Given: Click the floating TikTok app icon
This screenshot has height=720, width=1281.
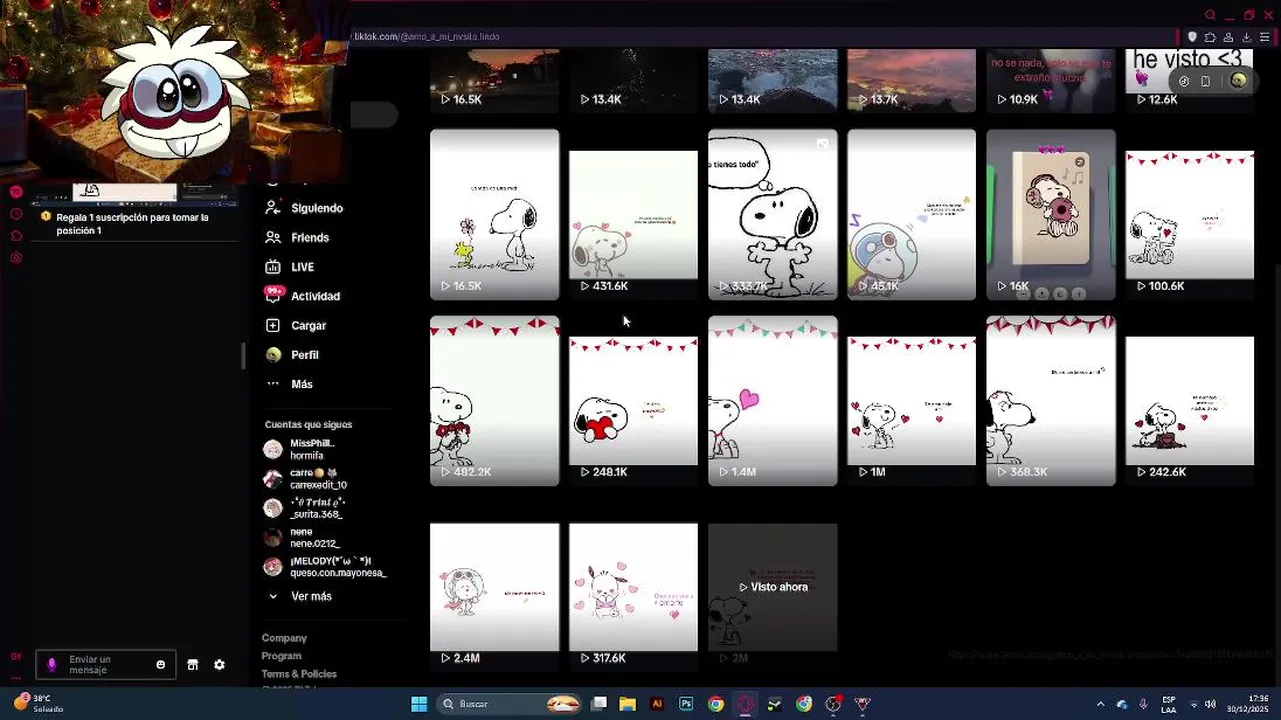Looking at the screenshot, I should click(1184, 81).
